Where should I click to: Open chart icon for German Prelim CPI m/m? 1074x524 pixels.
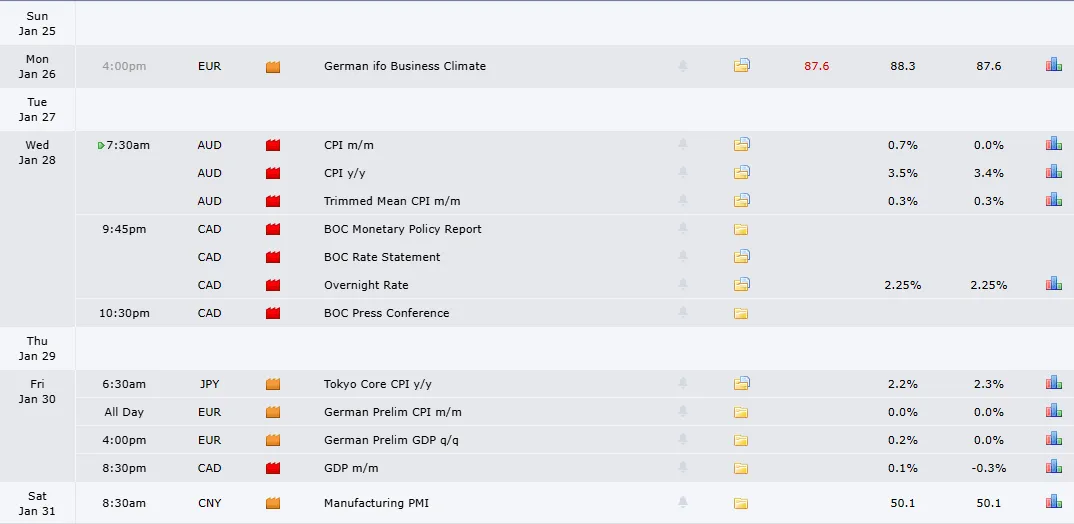tap(1053, 411)
